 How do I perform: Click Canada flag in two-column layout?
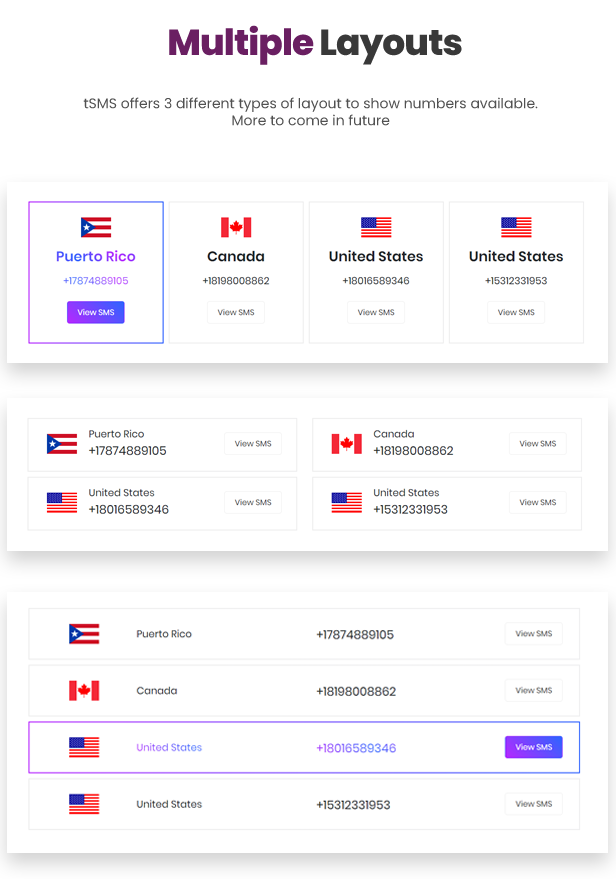pos(347,444)
